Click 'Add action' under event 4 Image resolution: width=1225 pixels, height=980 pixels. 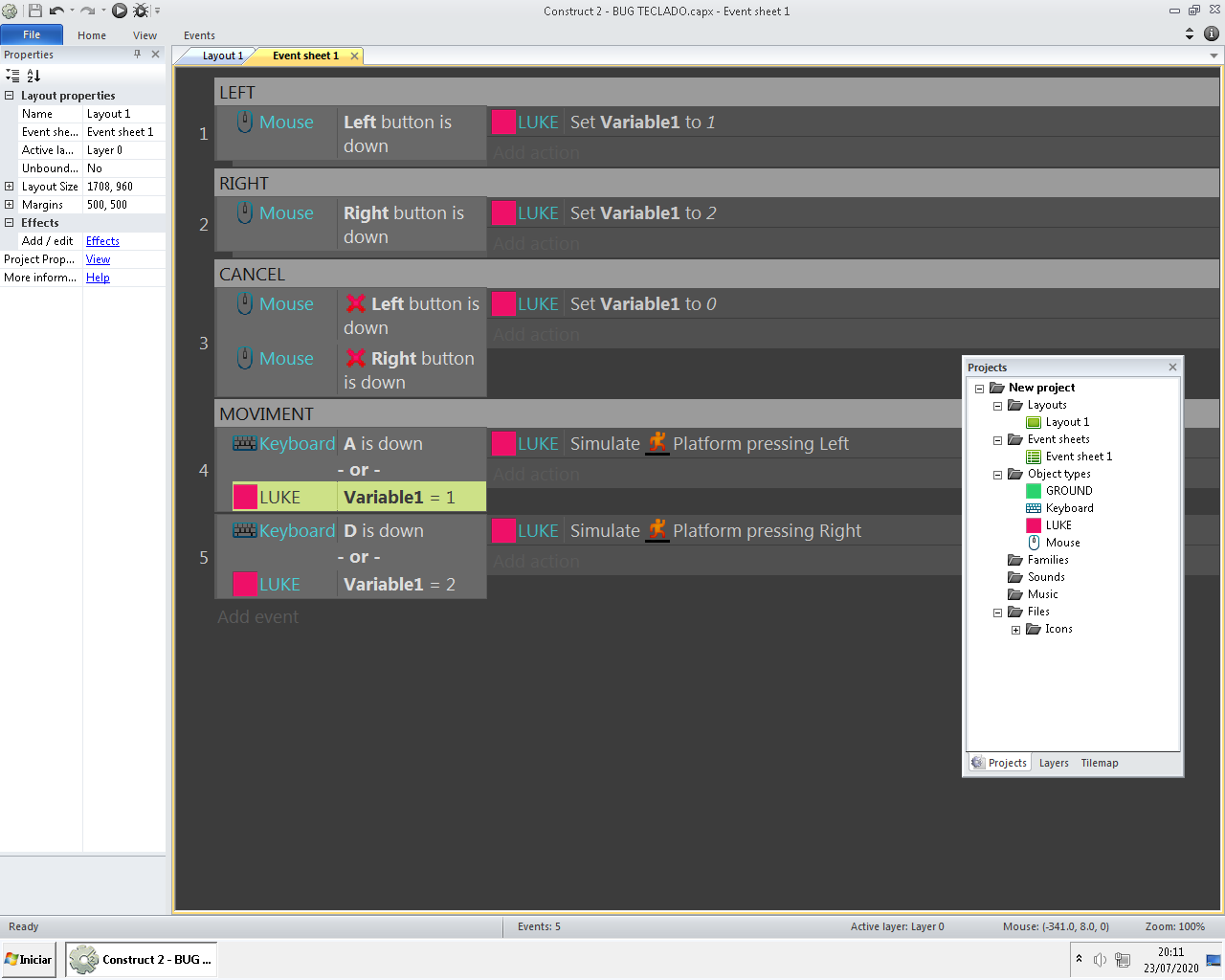(x=537, y=474)
